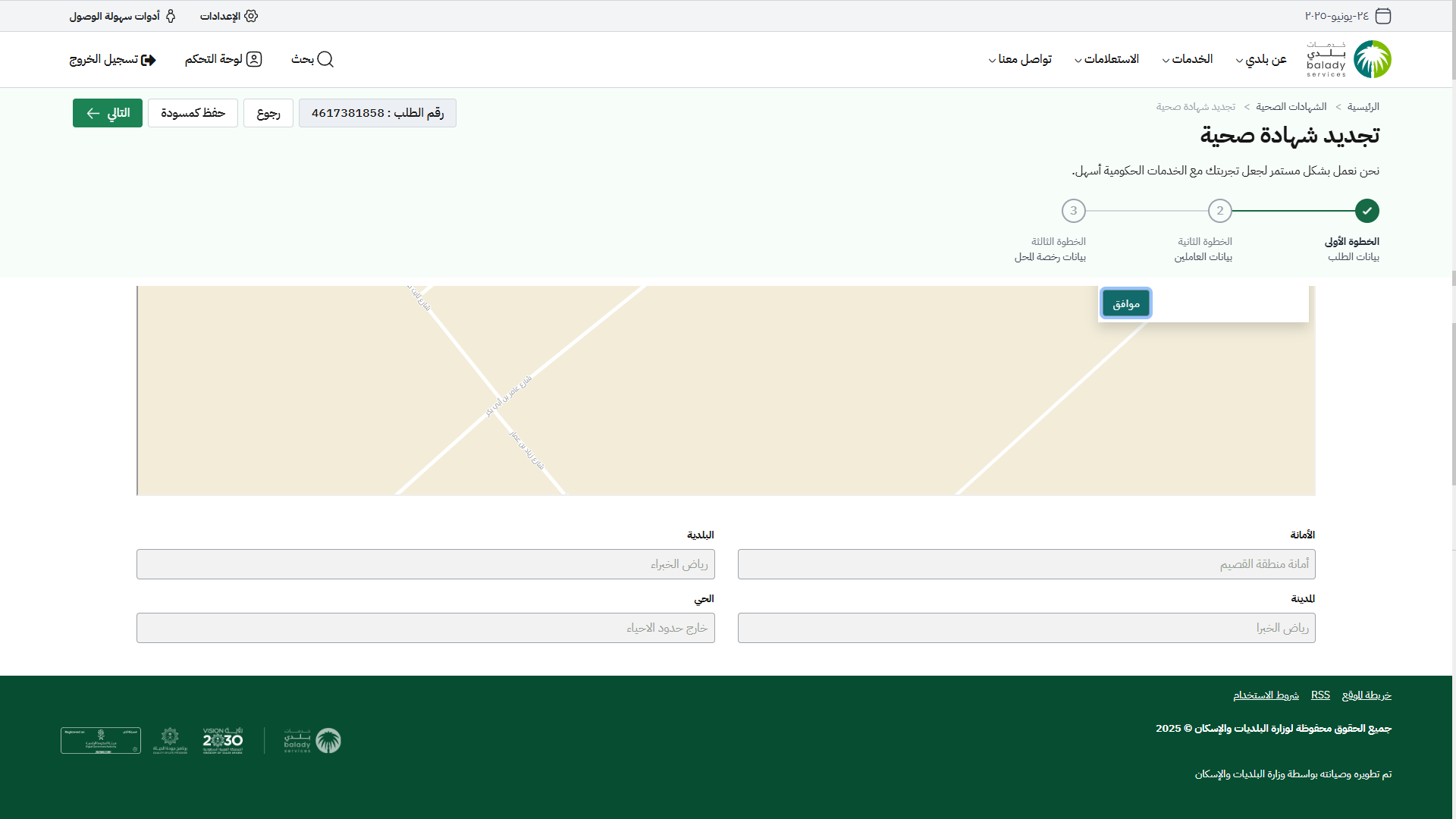The width and height of the screenshot is (1456, 819).
Task: Click the completed first step checkmark
Action: click(x=1367, y=211)
